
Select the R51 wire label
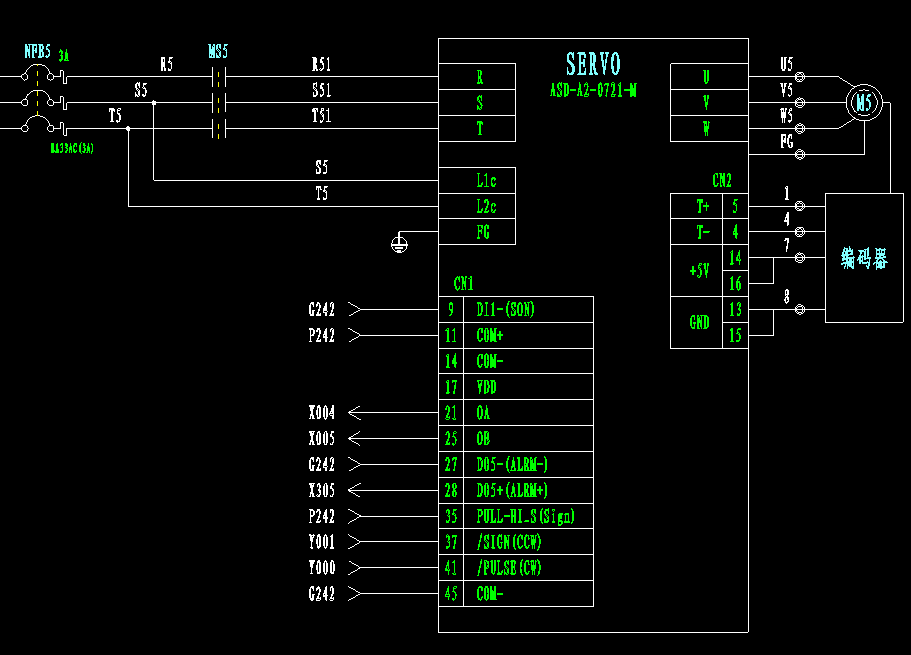[x=321, y=66]
